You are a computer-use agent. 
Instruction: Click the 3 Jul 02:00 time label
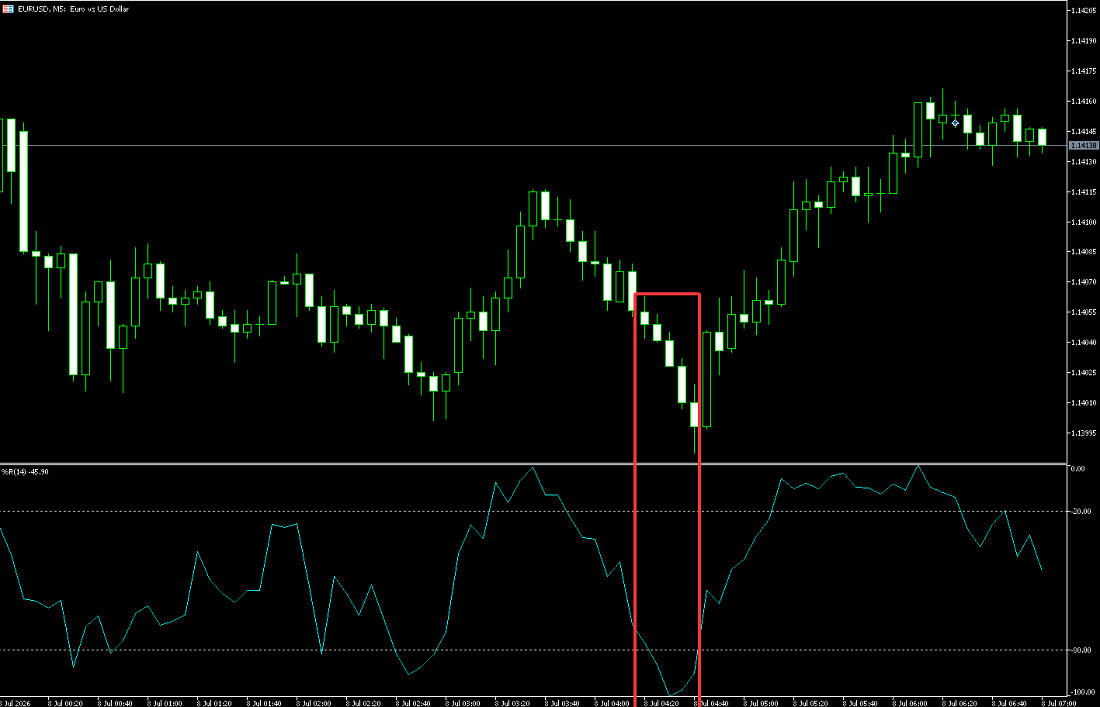[314, 702]
